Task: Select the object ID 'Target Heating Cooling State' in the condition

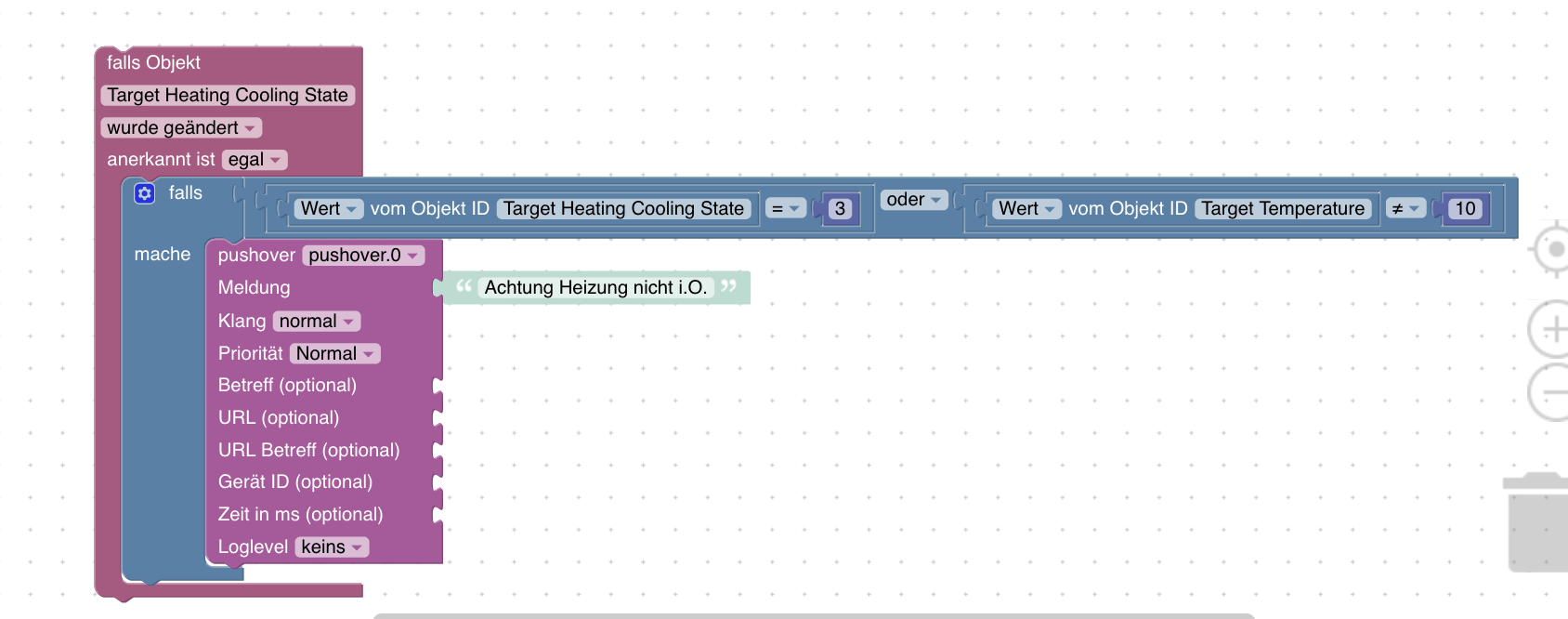Action: coord(624,209)
